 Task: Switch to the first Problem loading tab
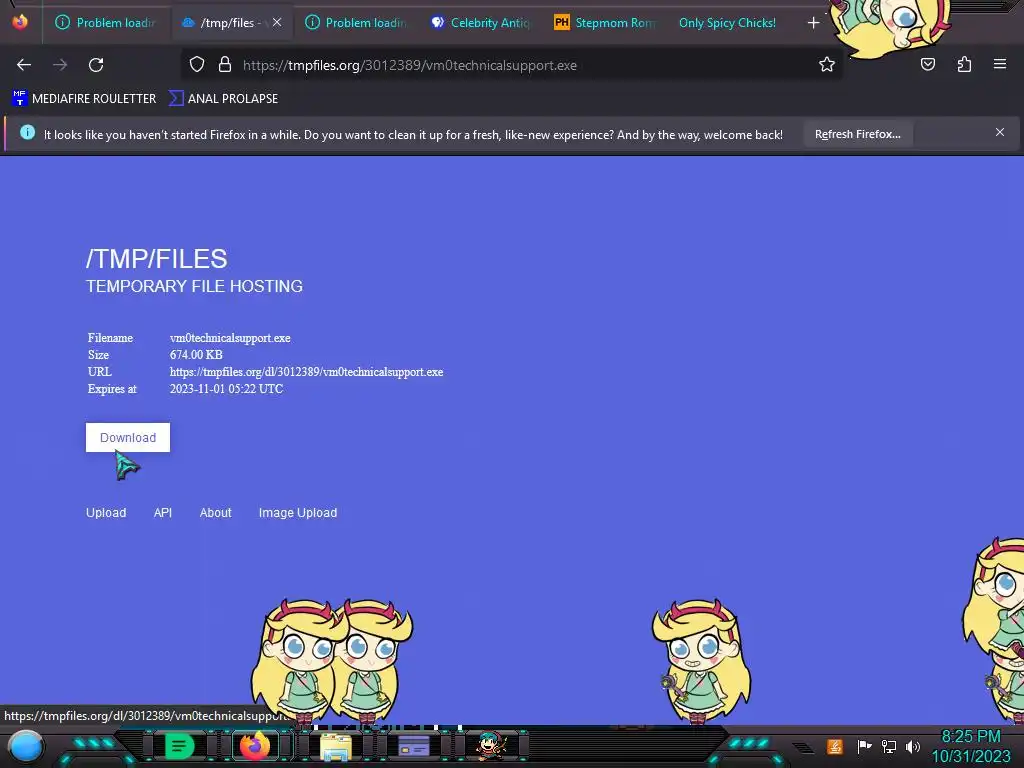pos(105,23)
